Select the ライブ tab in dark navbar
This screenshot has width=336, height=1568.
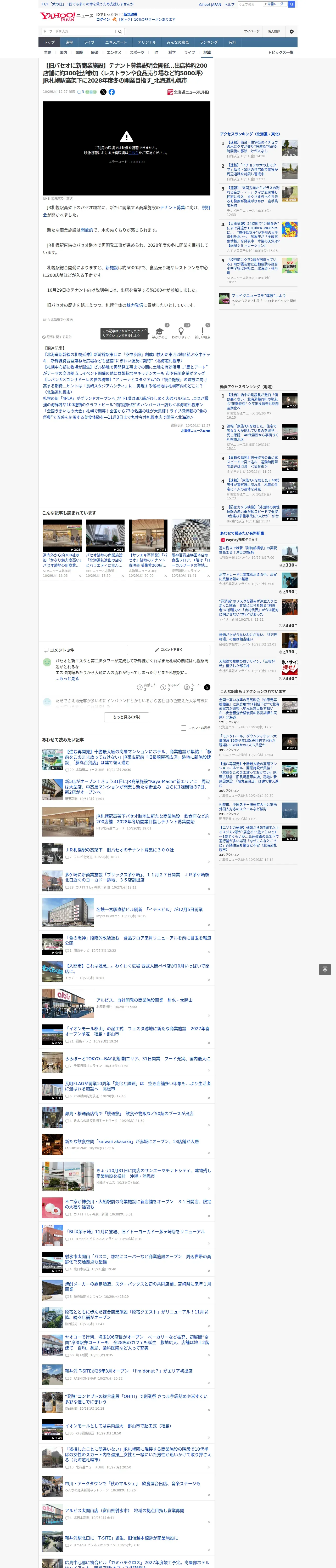(x=89, y=43)
